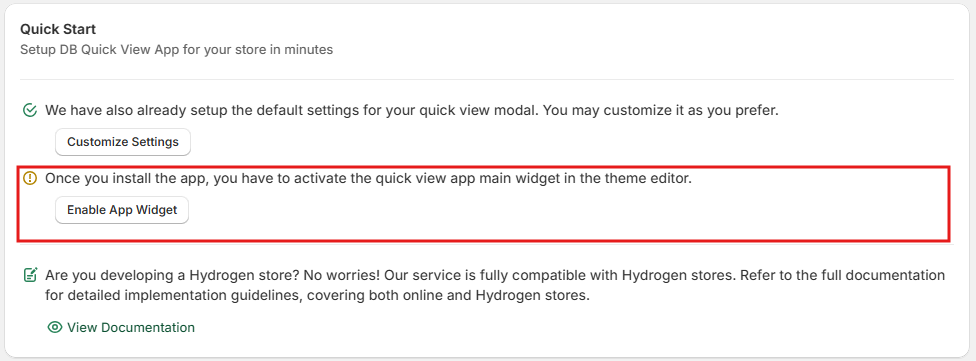This screenshot has width=976, height=361.
Task: Click the yellow exclamation warning icon
Action: pyautogui.click(x=29, y=178)
